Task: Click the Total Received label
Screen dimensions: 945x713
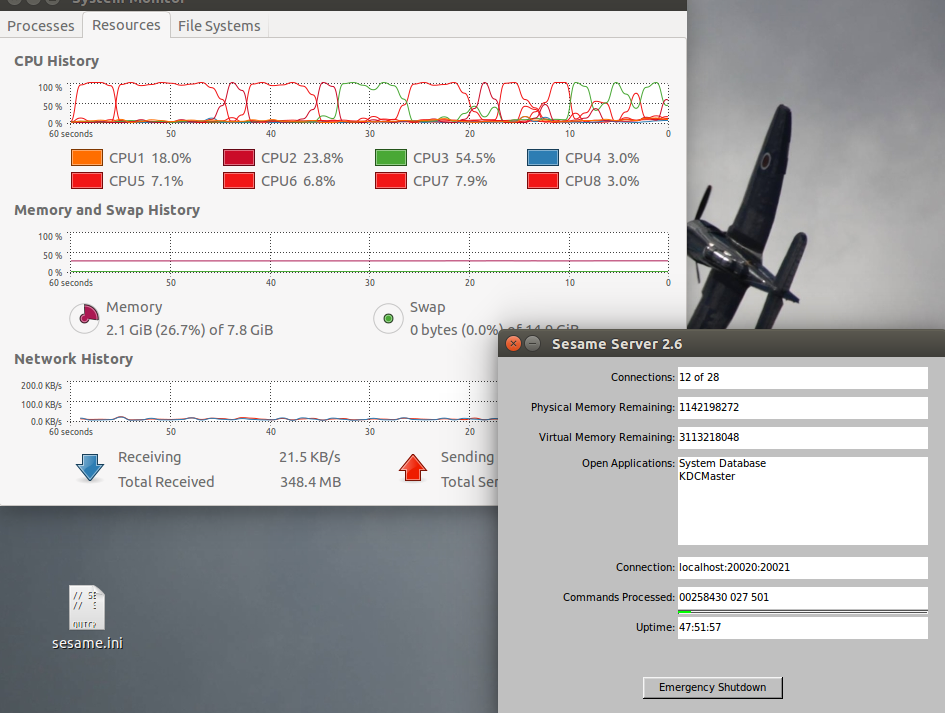Action: tap(166, 482)
